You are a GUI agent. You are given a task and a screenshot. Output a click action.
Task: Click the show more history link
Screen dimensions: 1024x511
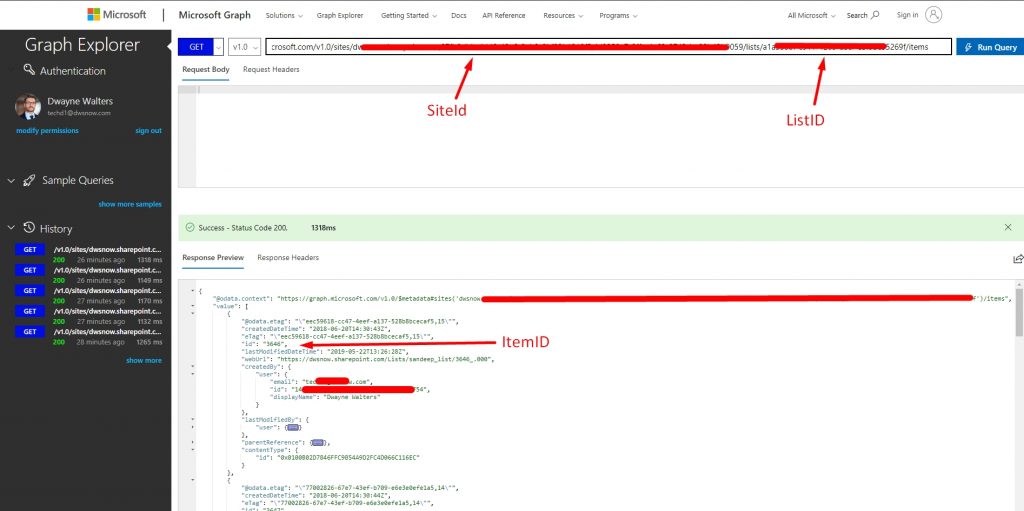144,360
